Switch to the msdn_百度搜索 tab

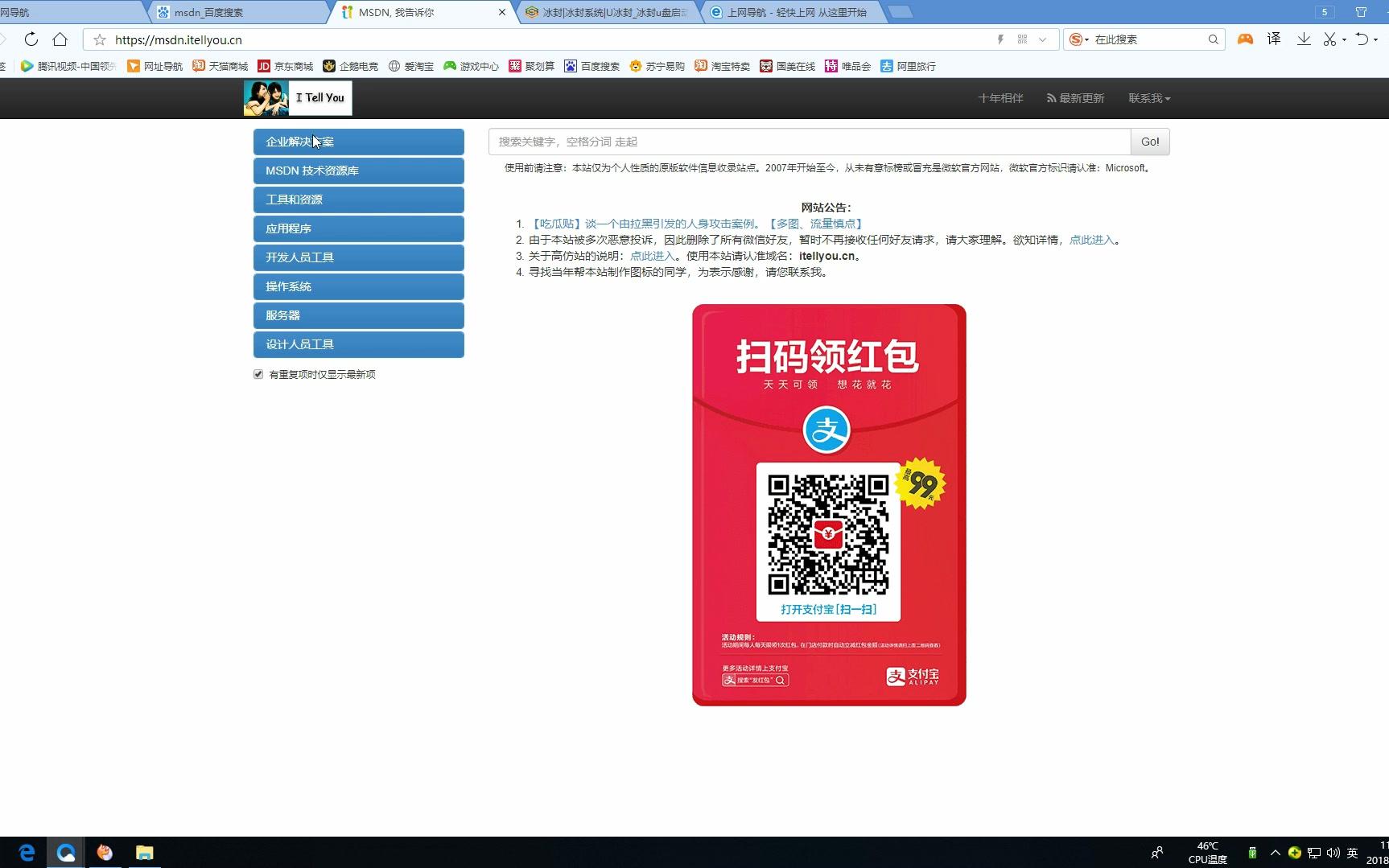240,12
